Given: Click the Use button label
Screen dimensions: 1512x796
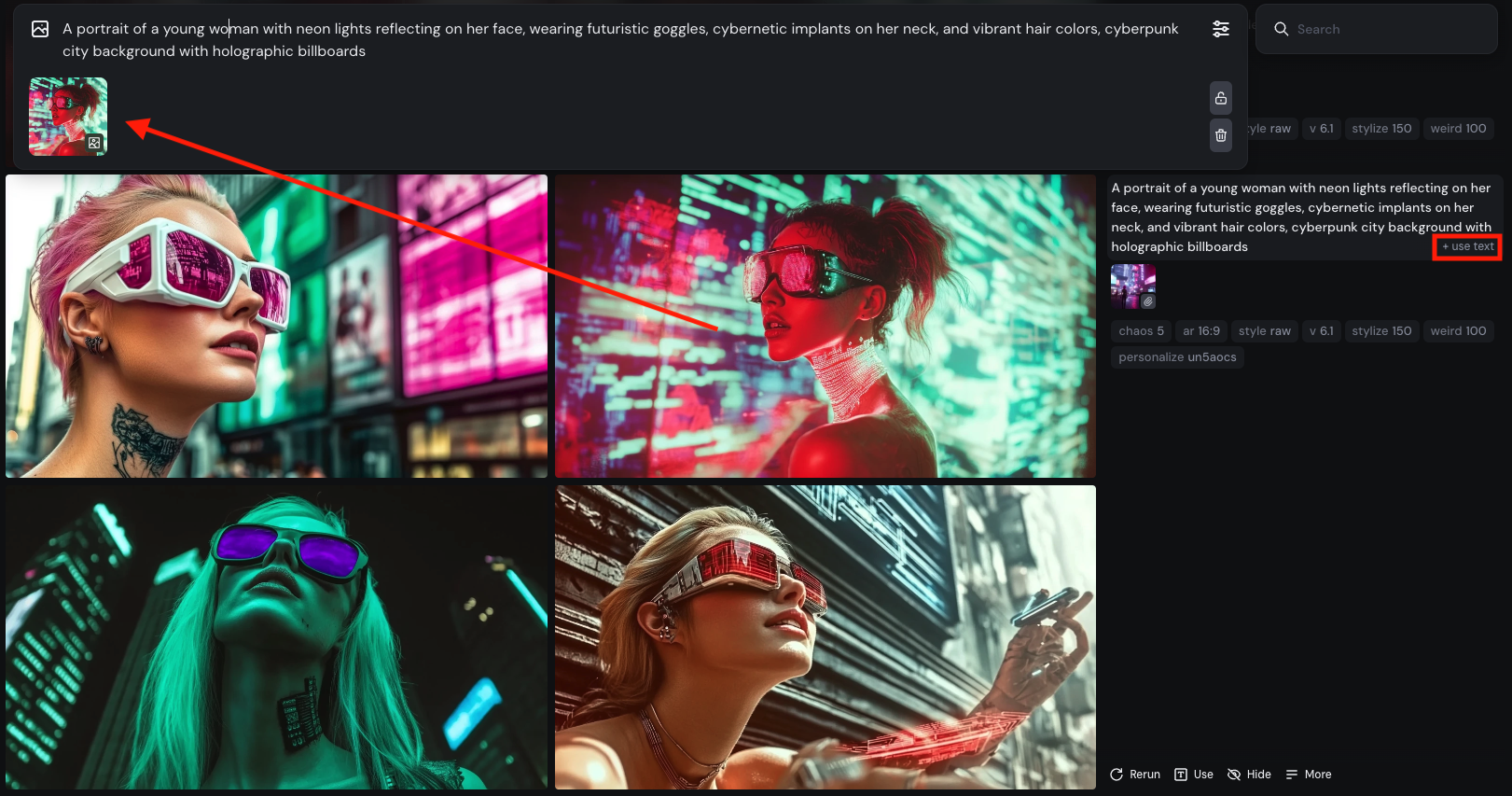Looking at the screenshot, I should coord(1203,775).
